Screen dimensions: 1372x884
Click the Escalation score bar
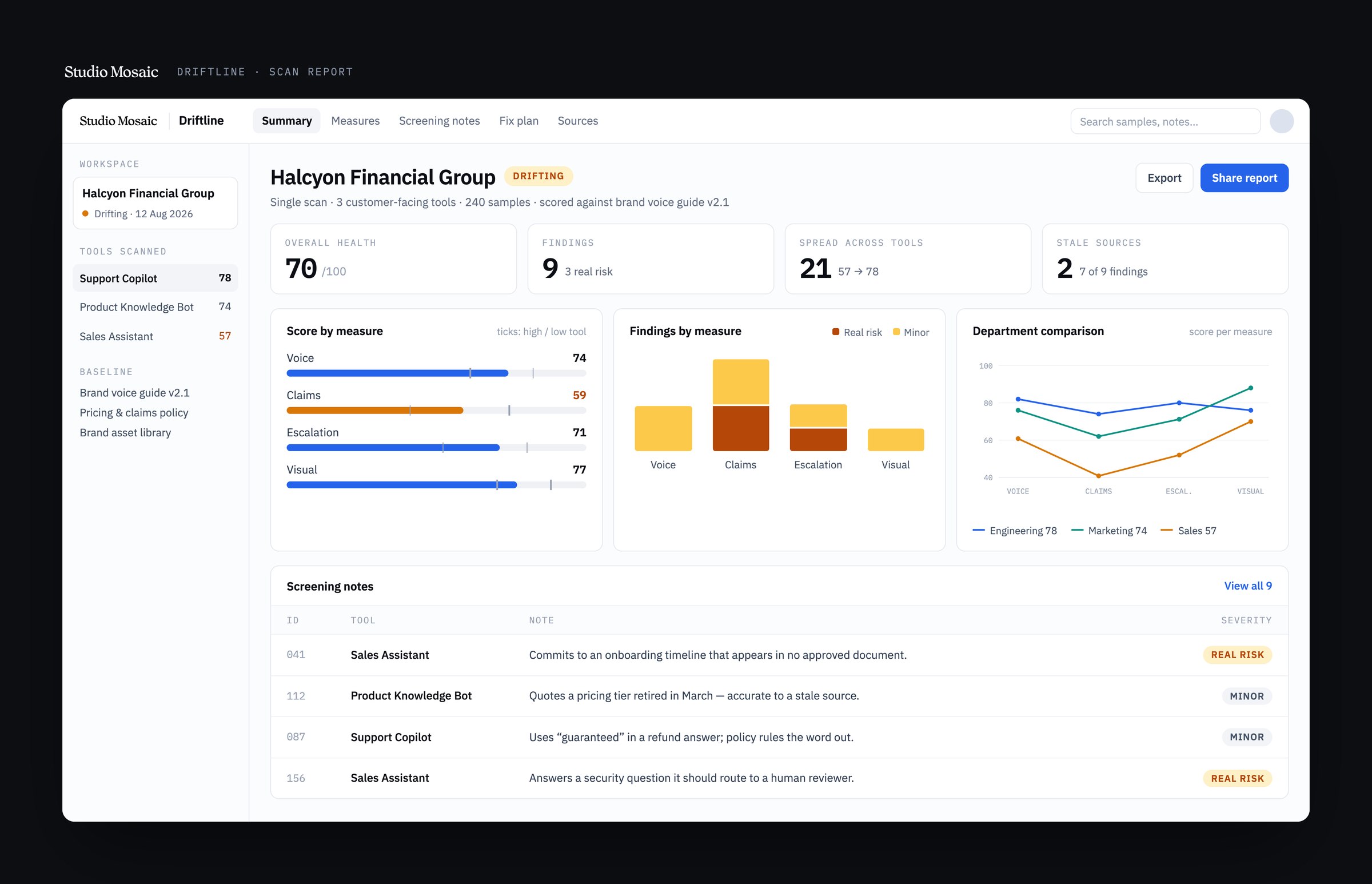tap(436, 448)
